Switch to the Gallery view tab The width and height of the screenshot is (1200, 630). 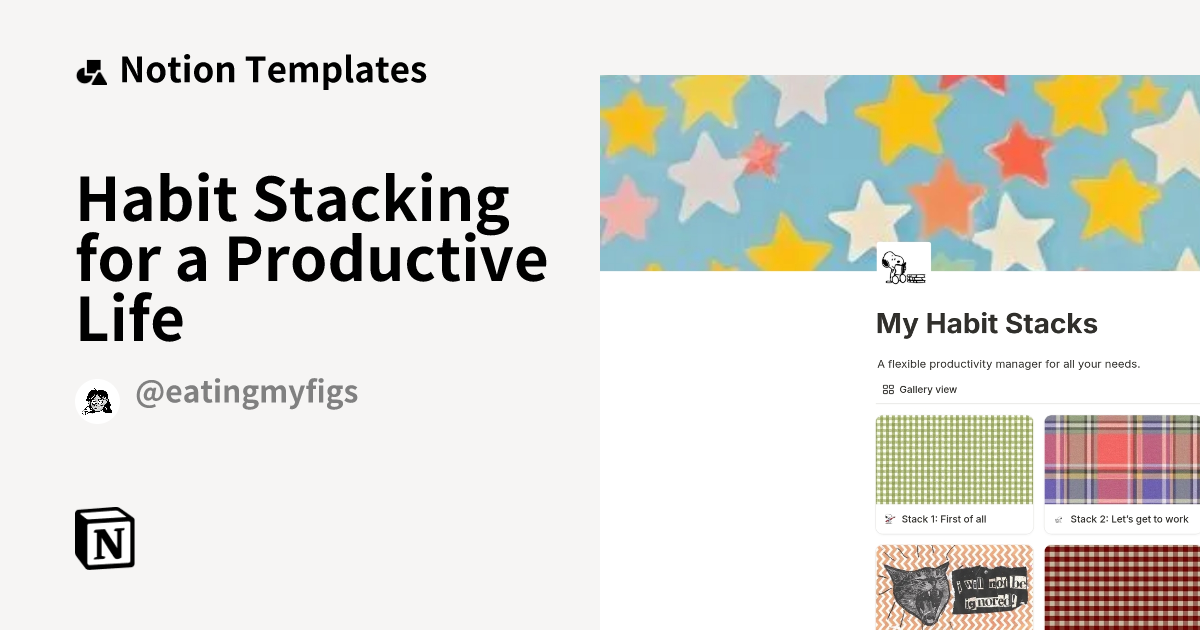(x=918, y=389)
